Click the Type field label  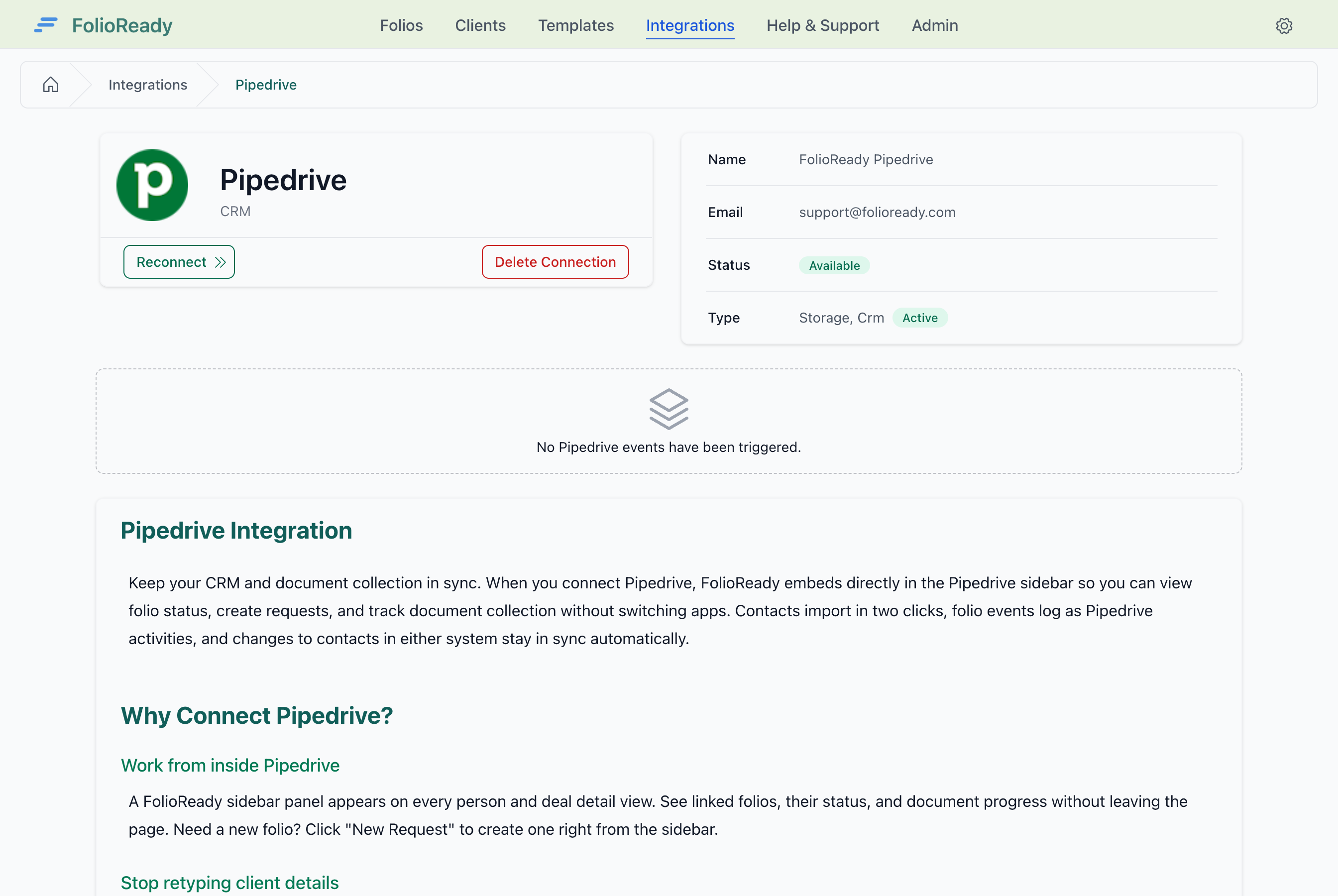pos(723,318)
